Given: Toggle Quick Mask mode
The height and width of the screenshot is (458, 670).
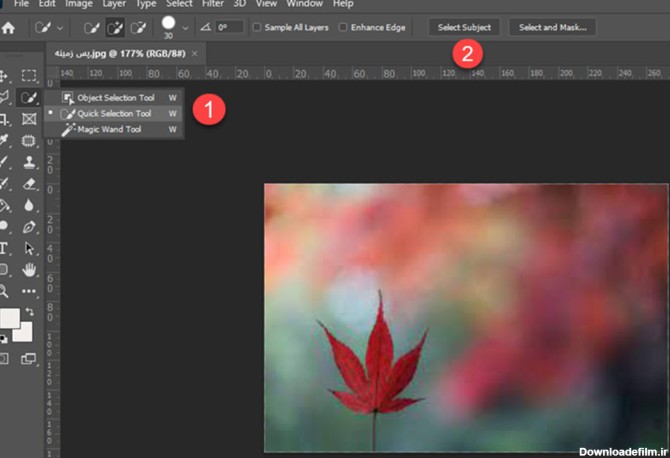Looking at the screenshot, I should point(4,358).
